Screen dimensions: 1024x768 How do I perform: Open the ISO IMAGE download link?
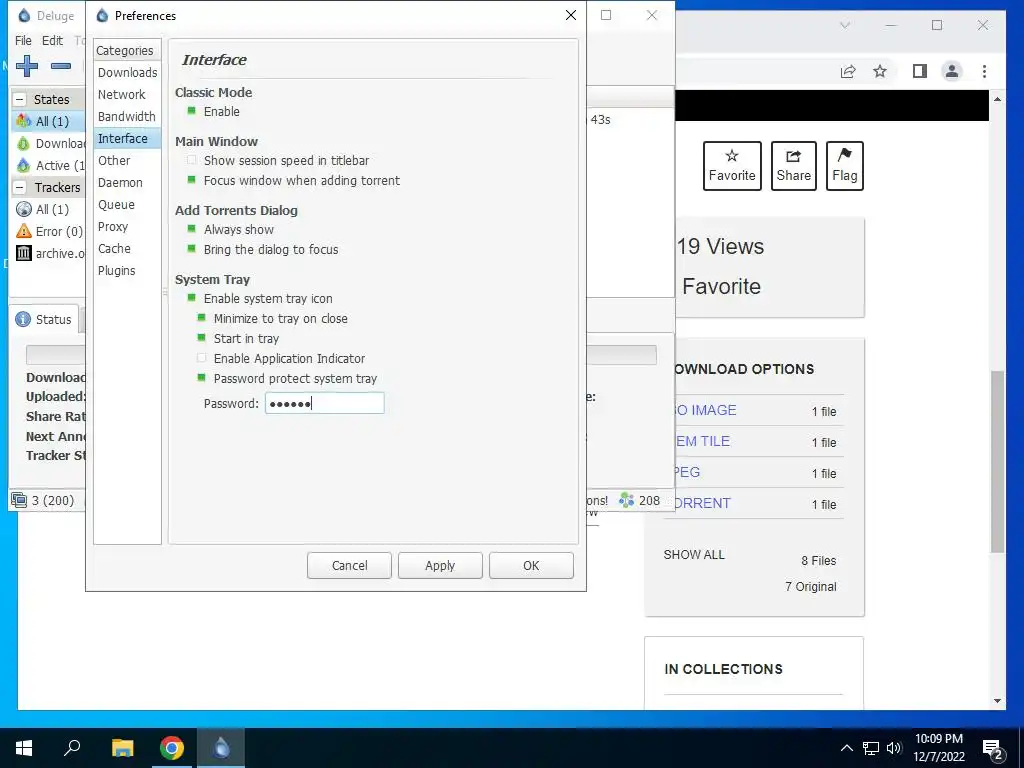(x=705, y=410)
